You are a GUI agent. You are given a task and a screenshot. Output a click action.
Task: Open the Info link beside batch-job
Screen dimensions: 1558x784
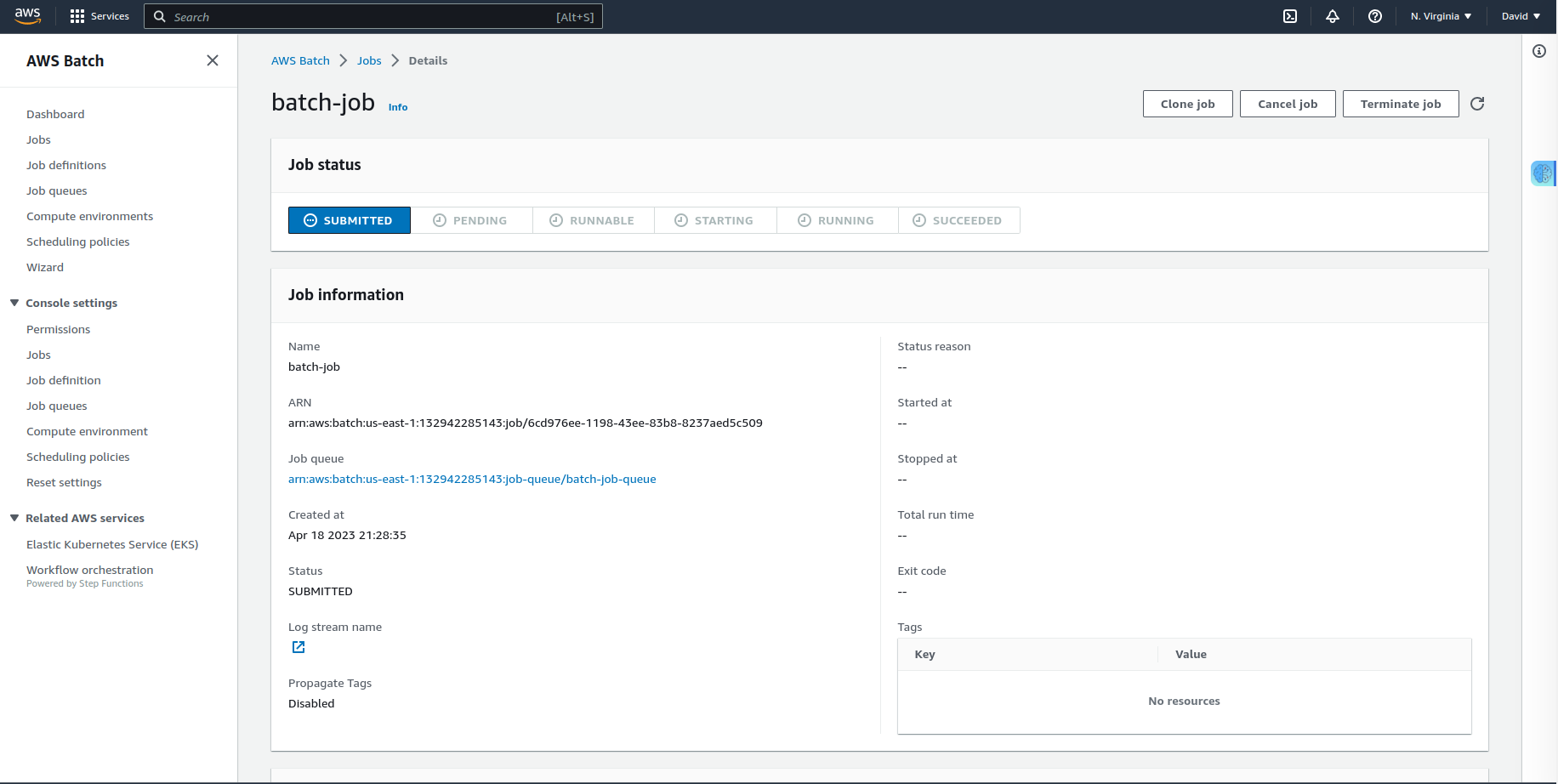[x=398, y=107]
